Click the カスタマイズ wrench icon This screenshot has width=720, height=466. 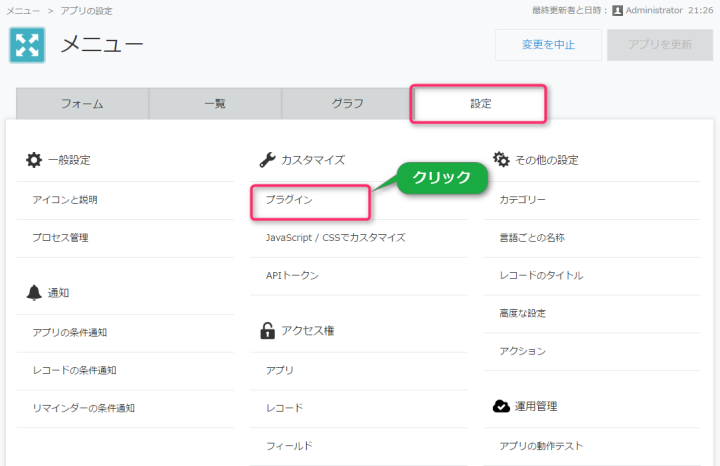click(x=267, y=160)
